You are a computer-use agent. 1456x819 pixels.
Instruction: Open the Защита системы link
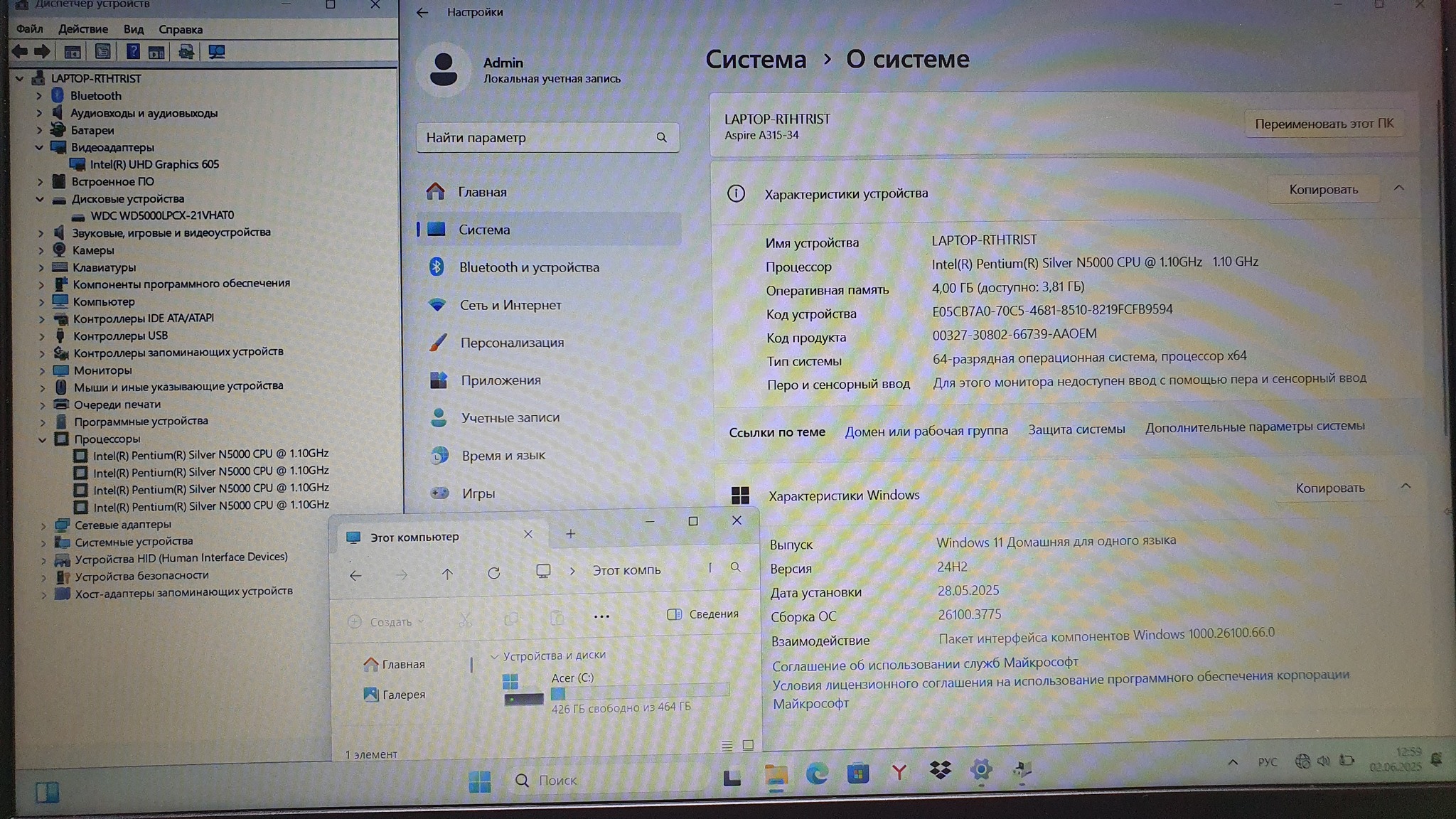coord(1076,429)
